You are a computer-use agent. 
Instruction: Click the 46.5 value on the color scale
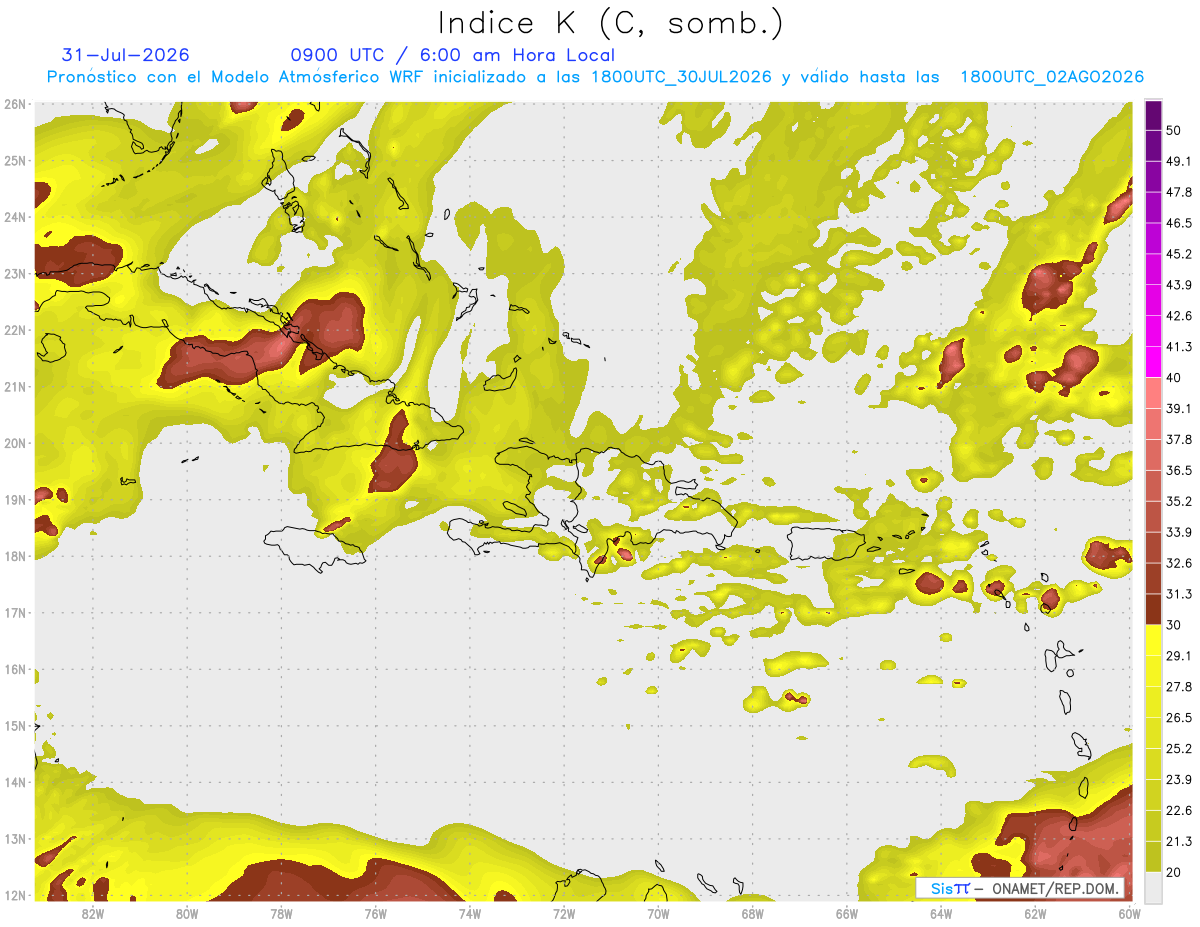pos(1179,223)
